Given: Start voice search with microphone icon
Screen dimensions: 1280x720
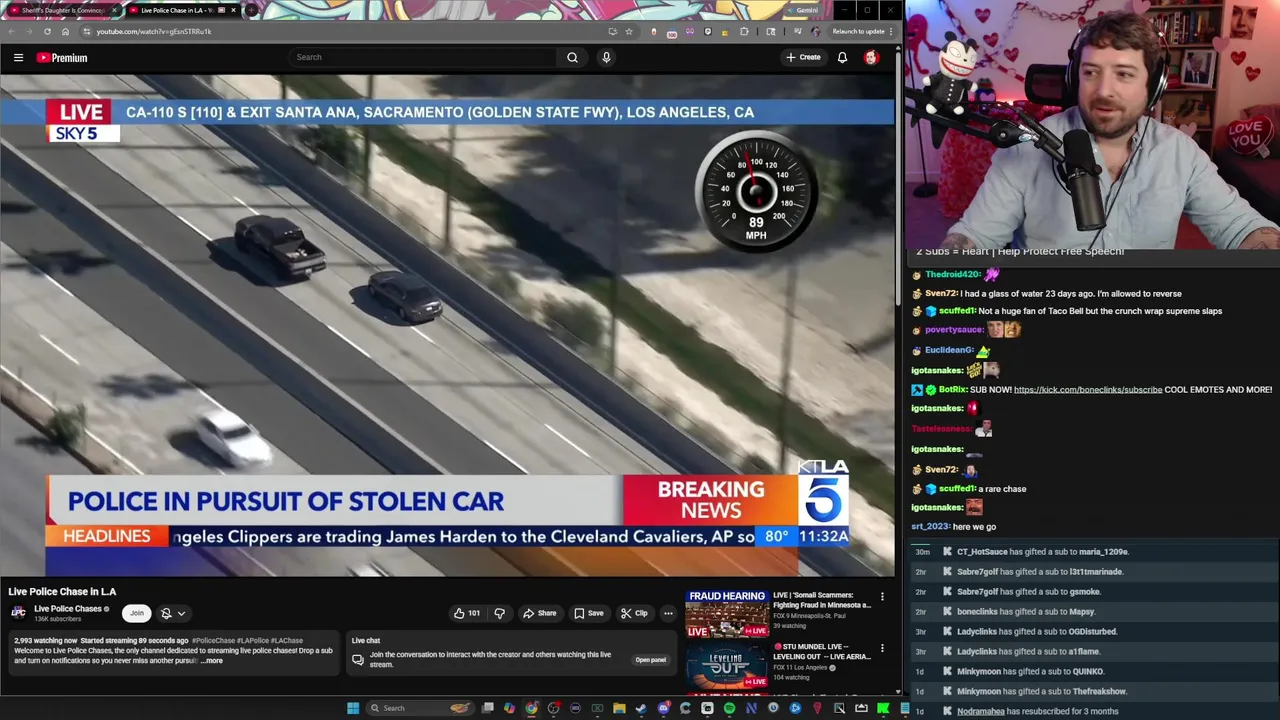Looking at the screenshot, I should (x=606, y=57).
